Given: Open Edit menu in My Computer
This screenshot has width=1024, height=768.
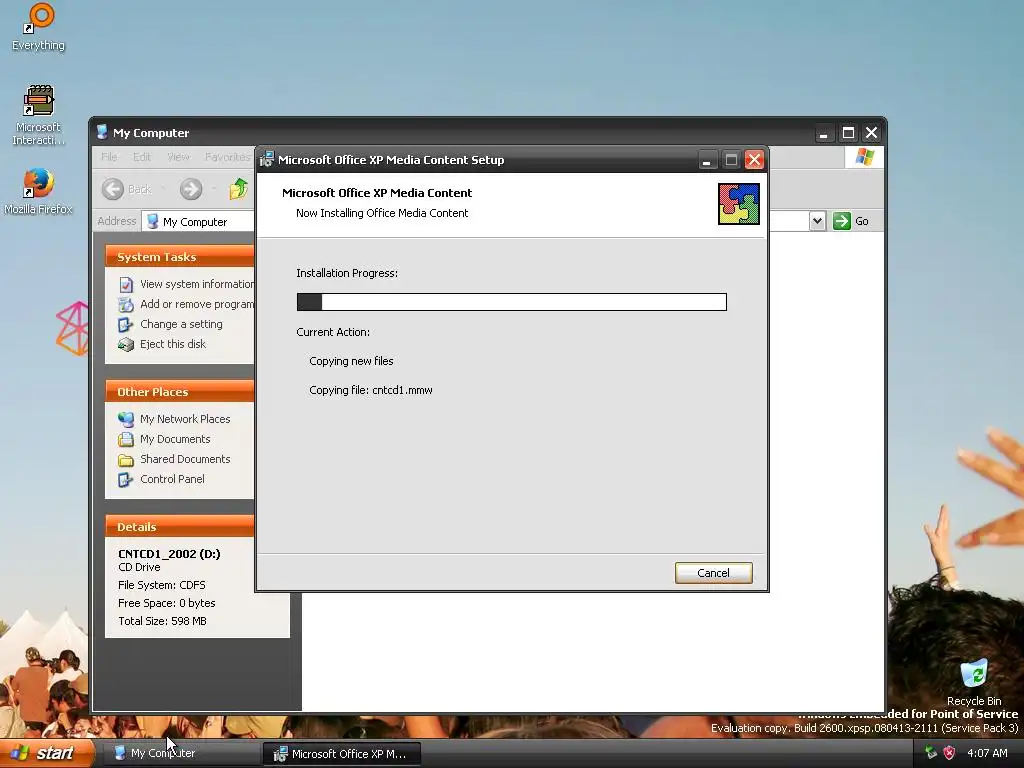Looking at the screenshot, I should 142,157.
